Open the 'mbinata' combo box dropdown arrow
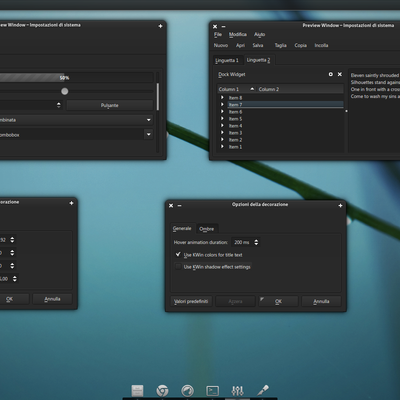400x400 pixels. pyautogui.click(x=149, y=120)
